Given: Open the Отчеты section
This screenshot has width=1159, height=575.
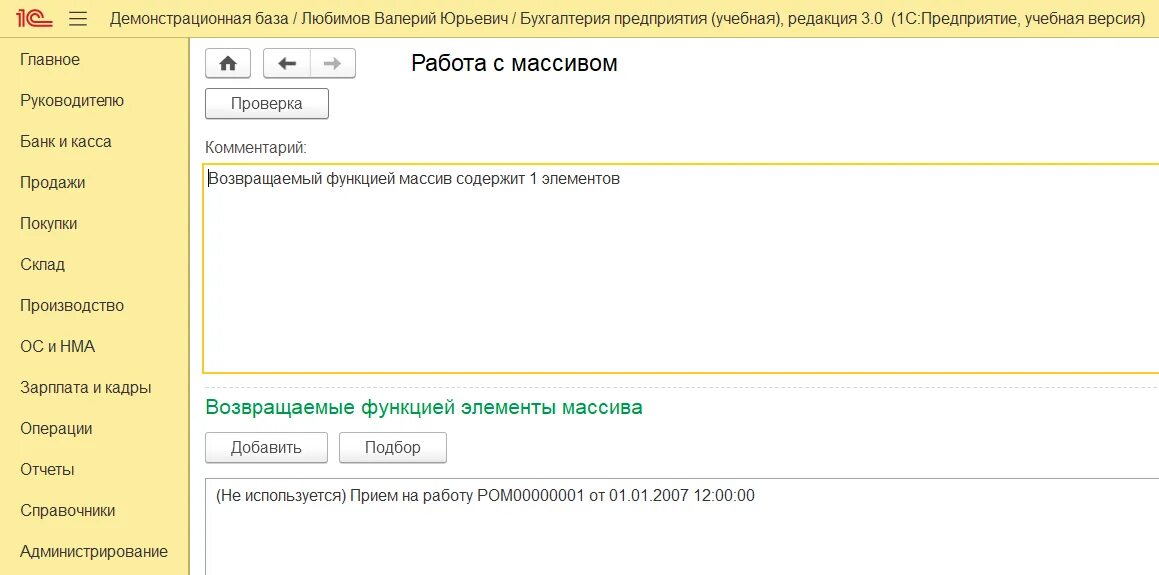Looking at the screenshot, I should coord(47,469).
